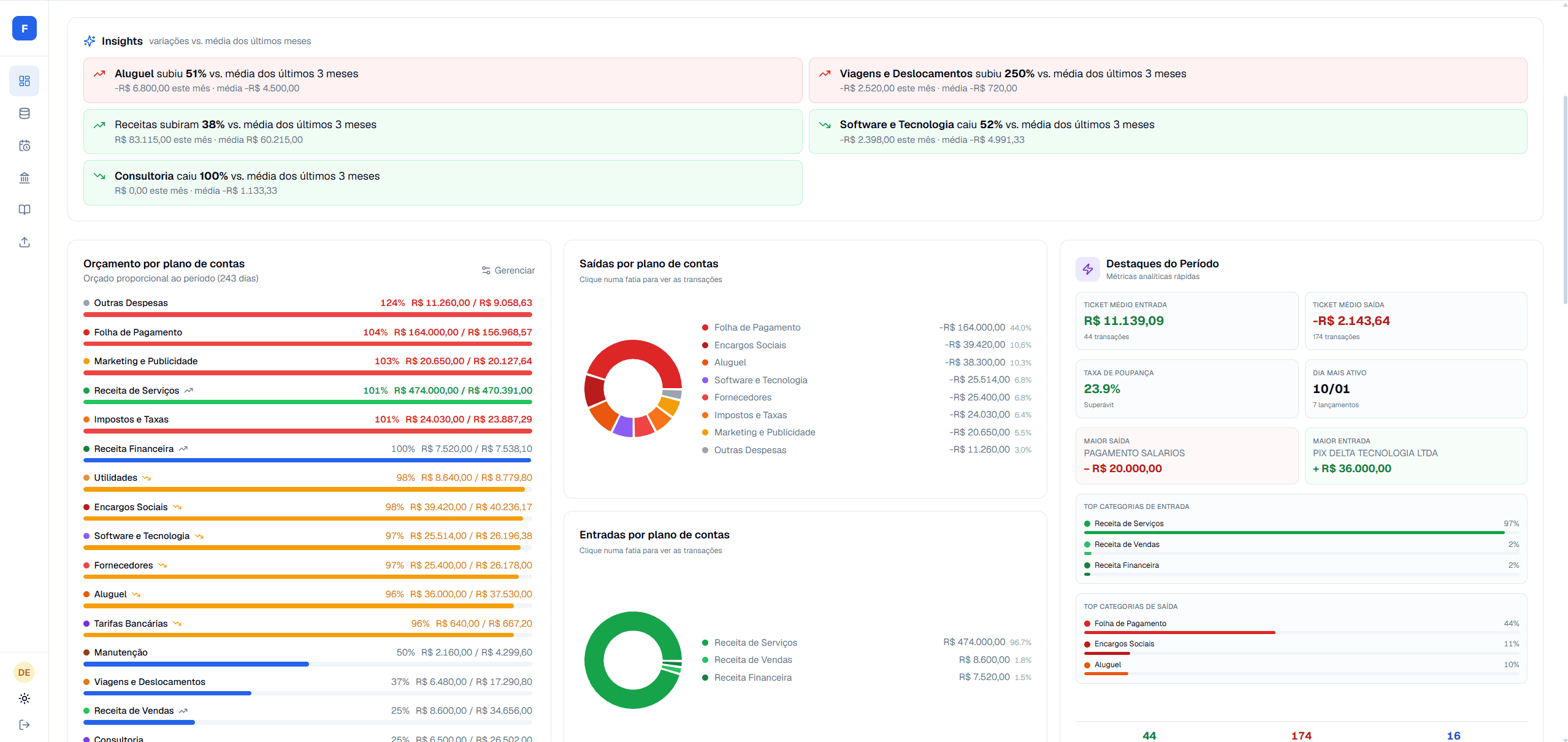Screen dimensions: 1568x742
Task: Click the Folha de Pagamento 44% bar in Top Categorias de Saída
Action: (x=1301, y=632)
